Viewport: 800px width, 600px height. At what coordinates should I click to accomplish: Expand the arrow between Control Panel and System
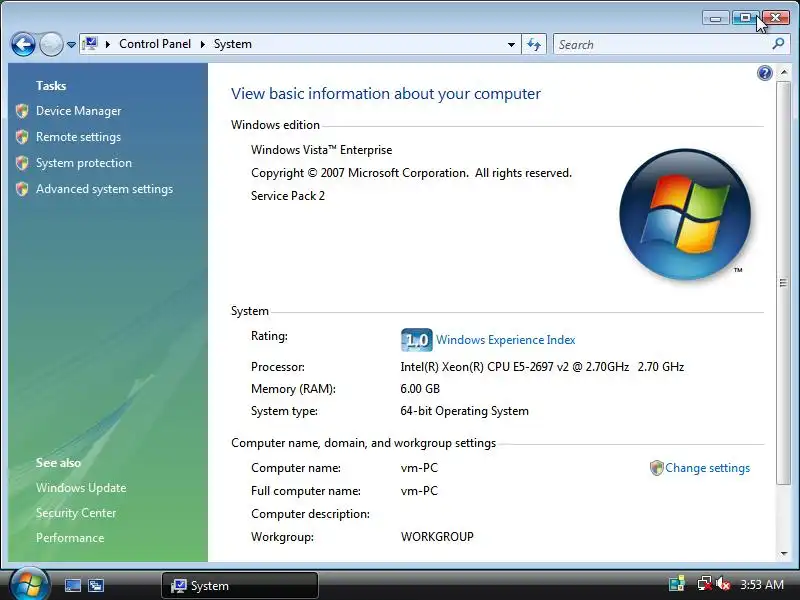click(203, 44)
